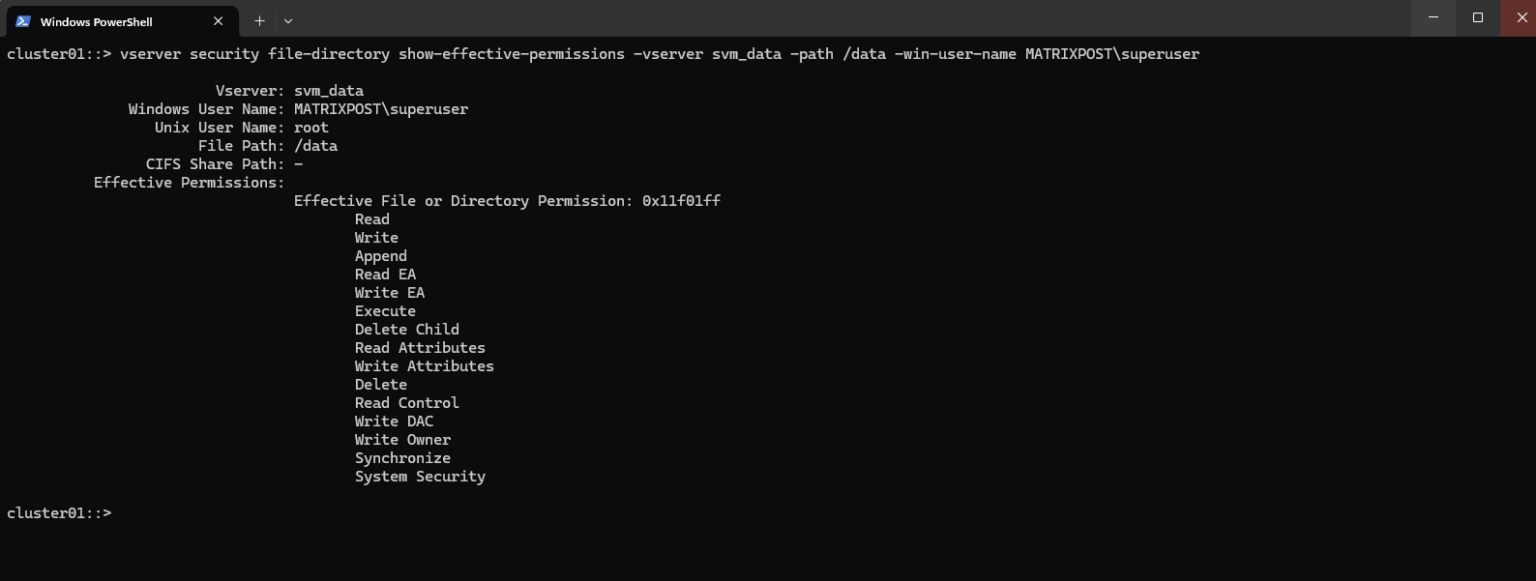Click the empty cluster01 prompt at bottom
This screenshot has width=1536, height=581.
point(59,513)
